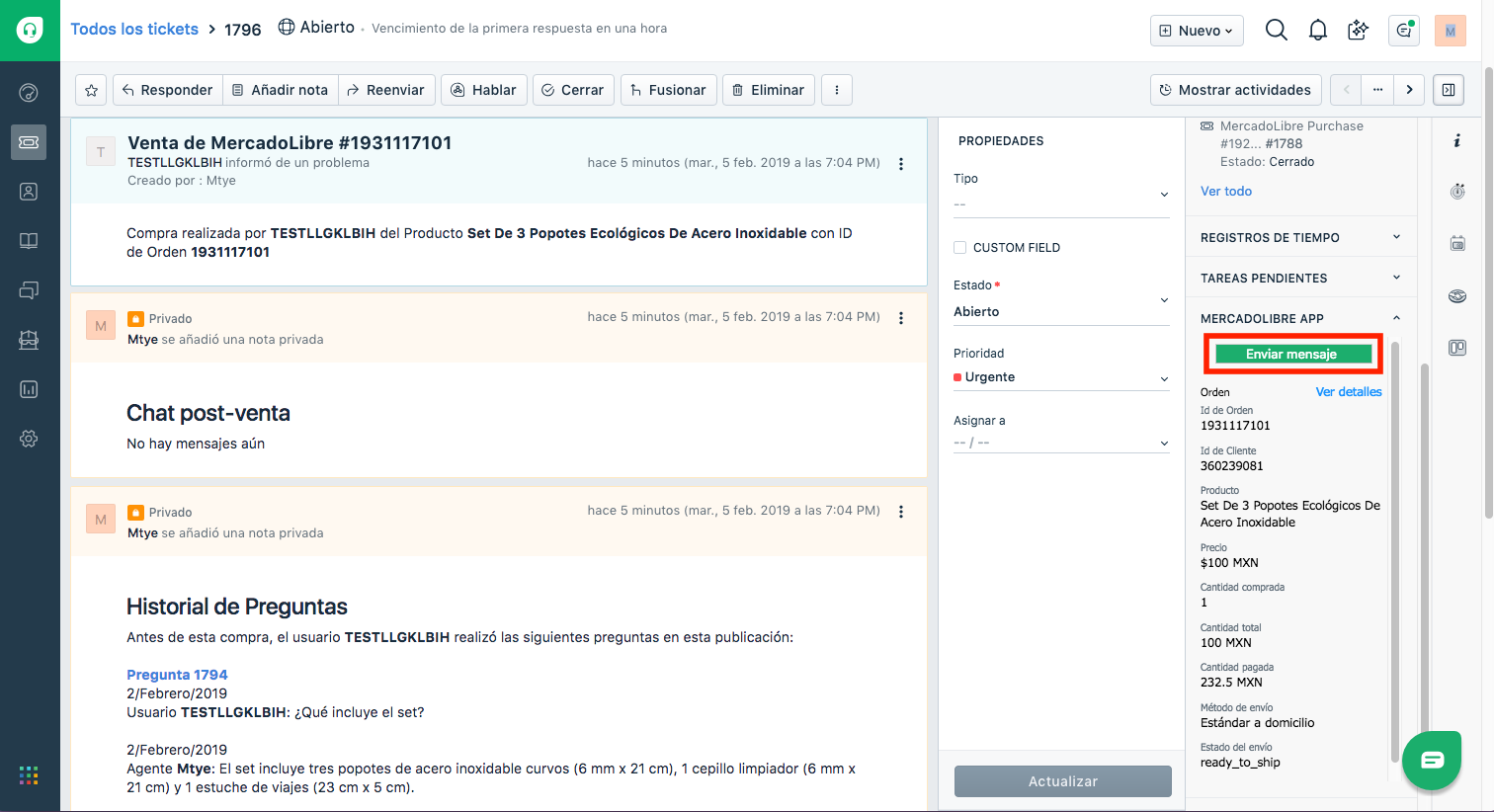Open the live chat widget bubble
The height and width of the screenshot is (812, 1494).
click(x=1432, y=760)
